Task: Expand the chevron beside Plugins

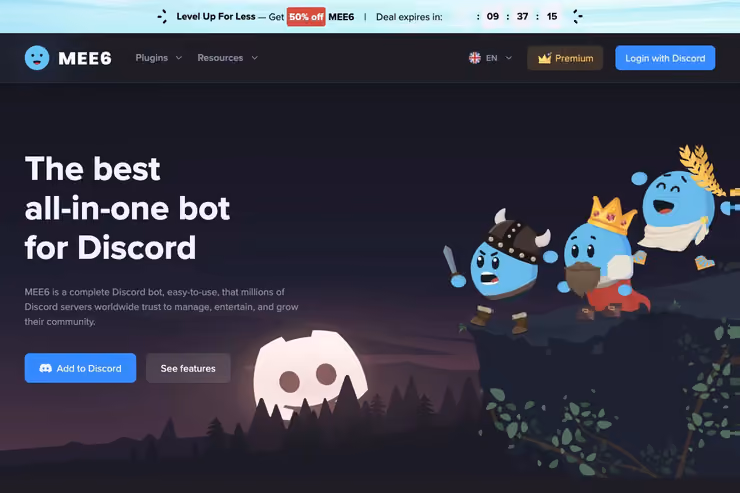Action: click(x=179, y=58)
